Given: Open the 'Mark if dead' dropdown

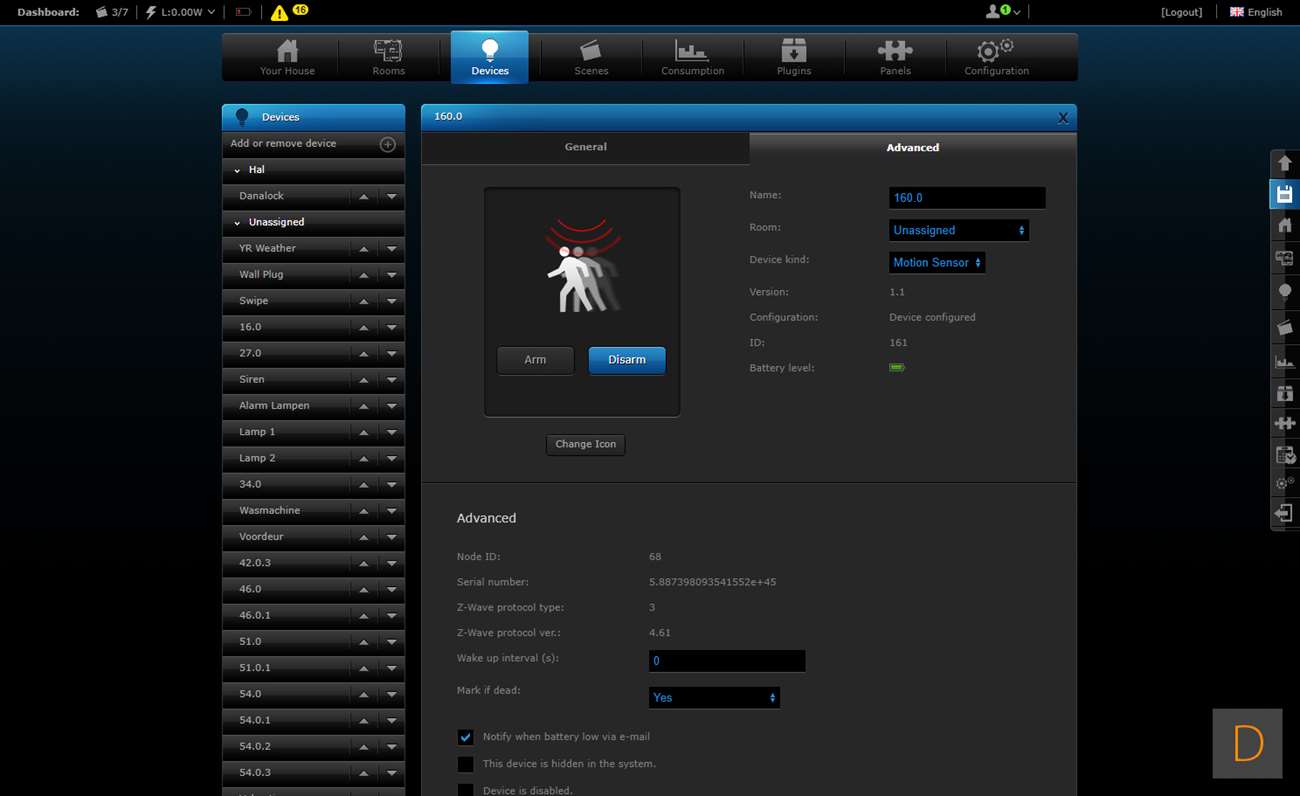Looking at the screenshot, I should pos(713,697).
